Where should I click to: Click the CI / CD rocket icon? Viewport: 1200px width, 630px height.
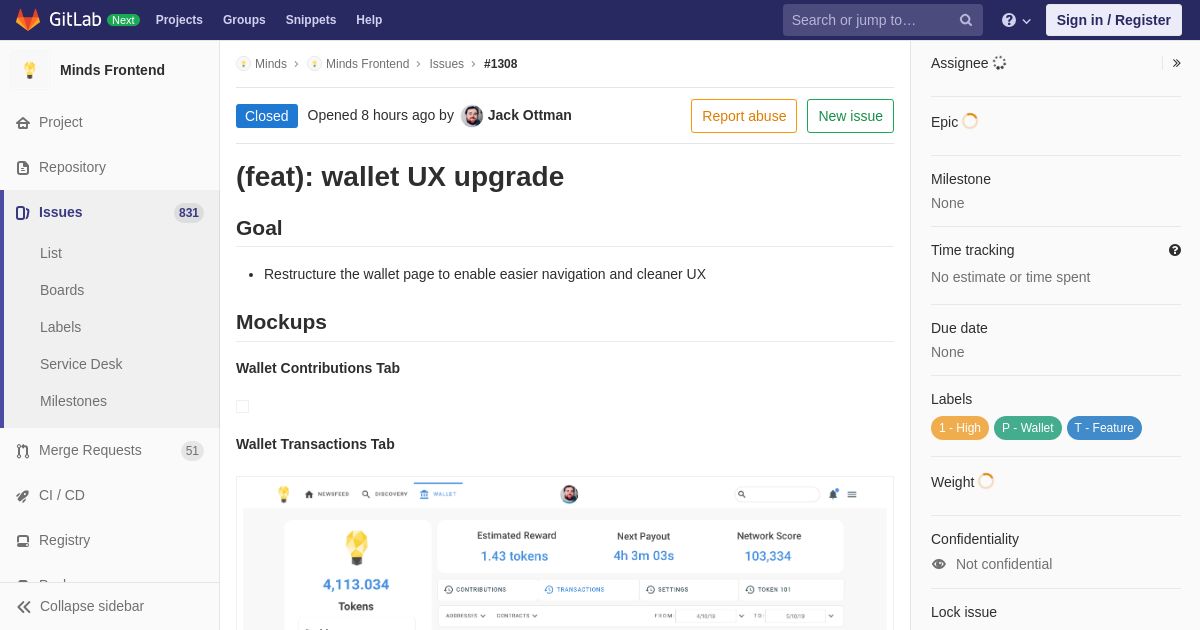click(23, 496)
